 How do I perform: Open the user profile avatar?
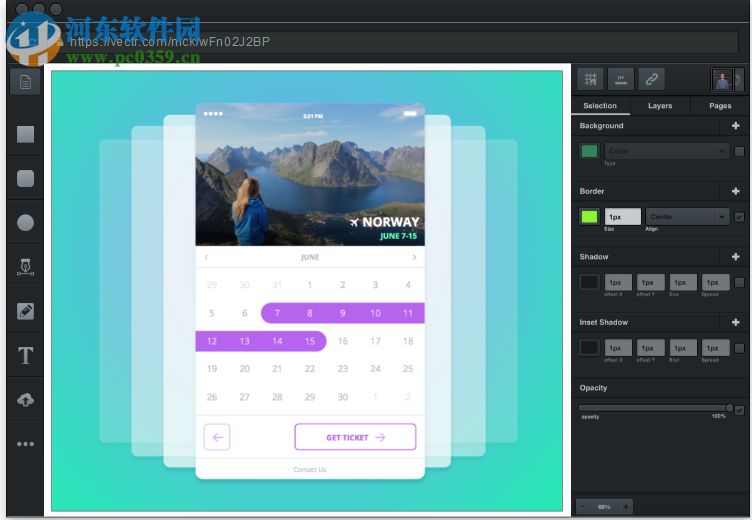(722, 80)
